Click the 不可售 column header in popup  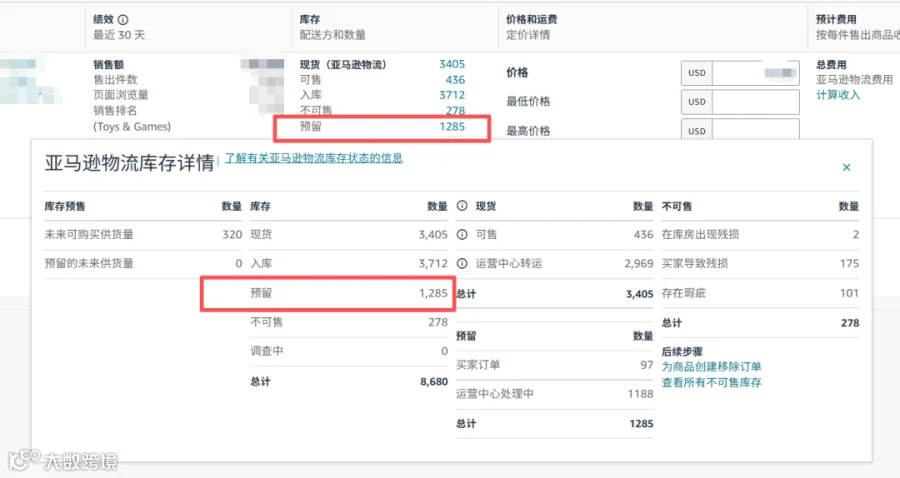pos(677,206)
